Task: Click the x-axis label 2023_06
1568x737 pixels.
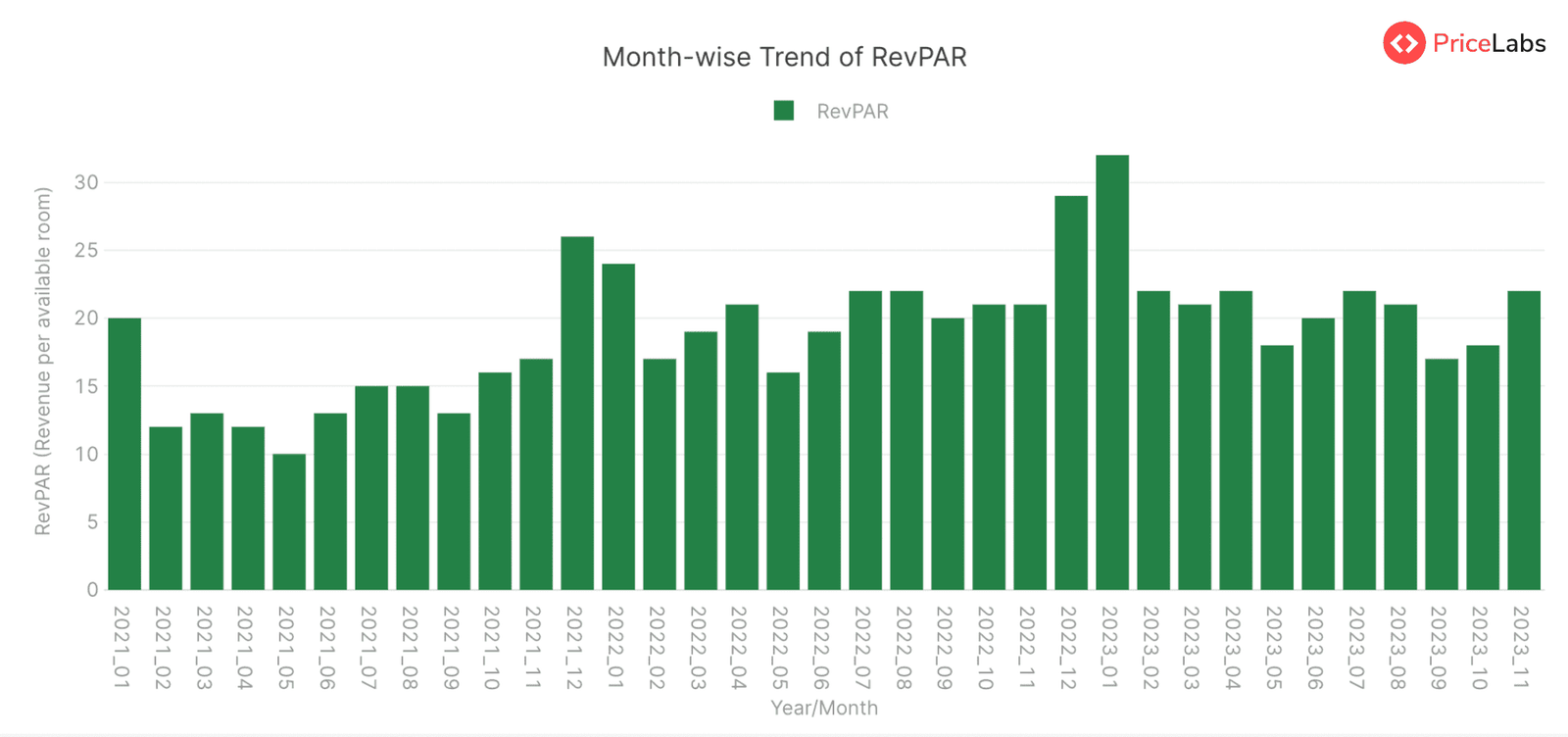Action: point(1315,647)
